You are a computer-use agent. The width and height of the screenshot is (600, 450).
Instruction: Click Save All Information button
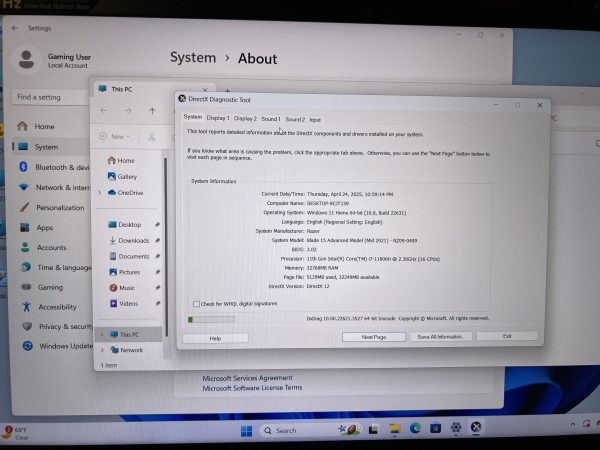(441, 337)
